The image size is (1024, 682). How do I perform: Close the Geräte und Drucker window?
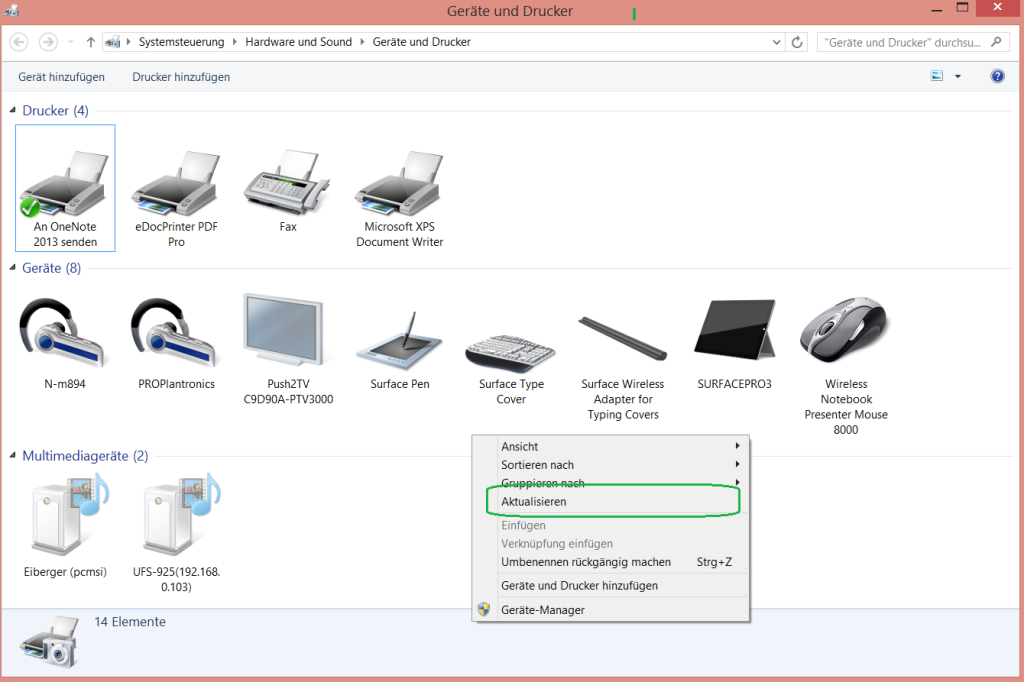point(998,8)
